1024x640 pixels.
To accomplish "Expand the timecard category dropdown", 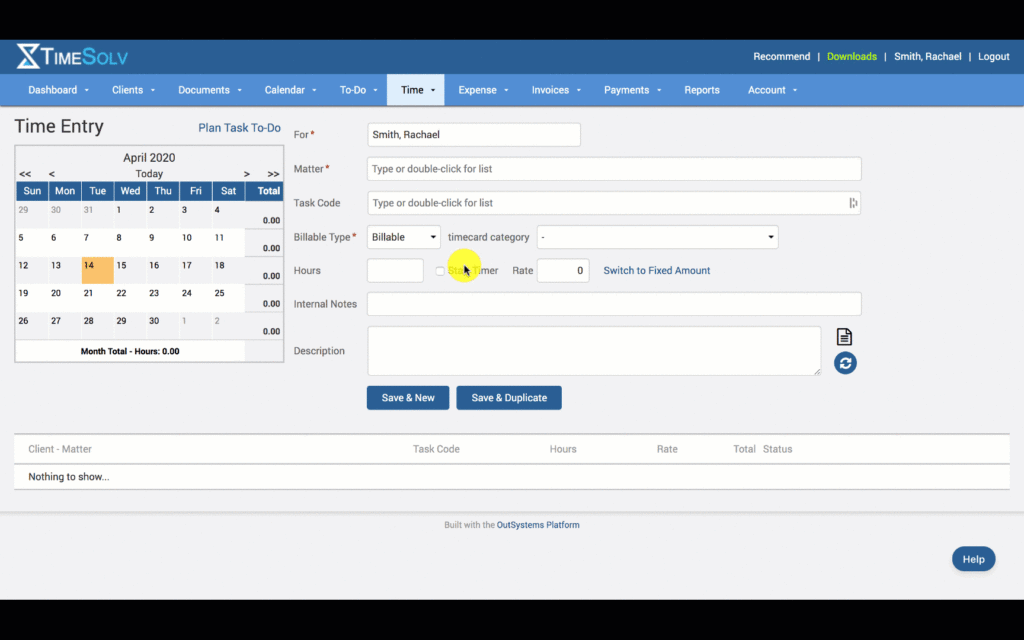I will (x=657, y=237).
